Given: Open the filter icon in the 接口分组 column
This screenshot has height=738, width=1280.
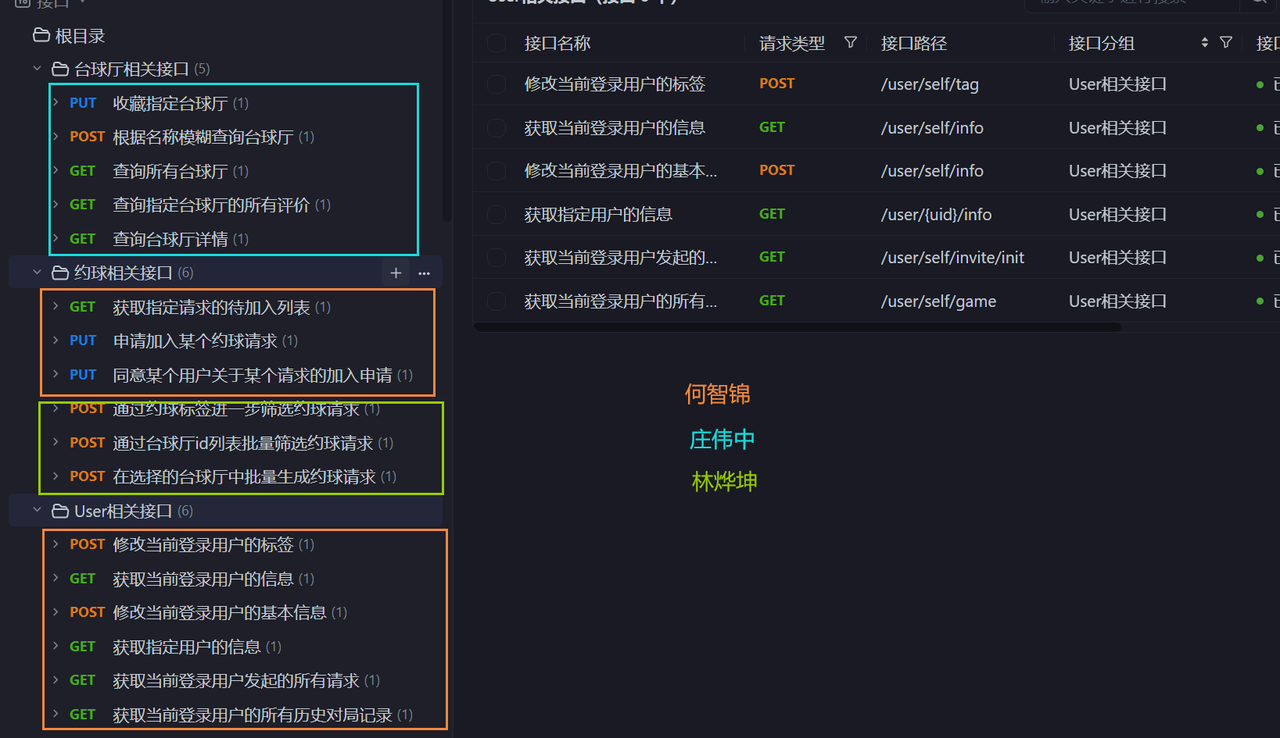Looking at the screenshot, I should click(1226, 43).
